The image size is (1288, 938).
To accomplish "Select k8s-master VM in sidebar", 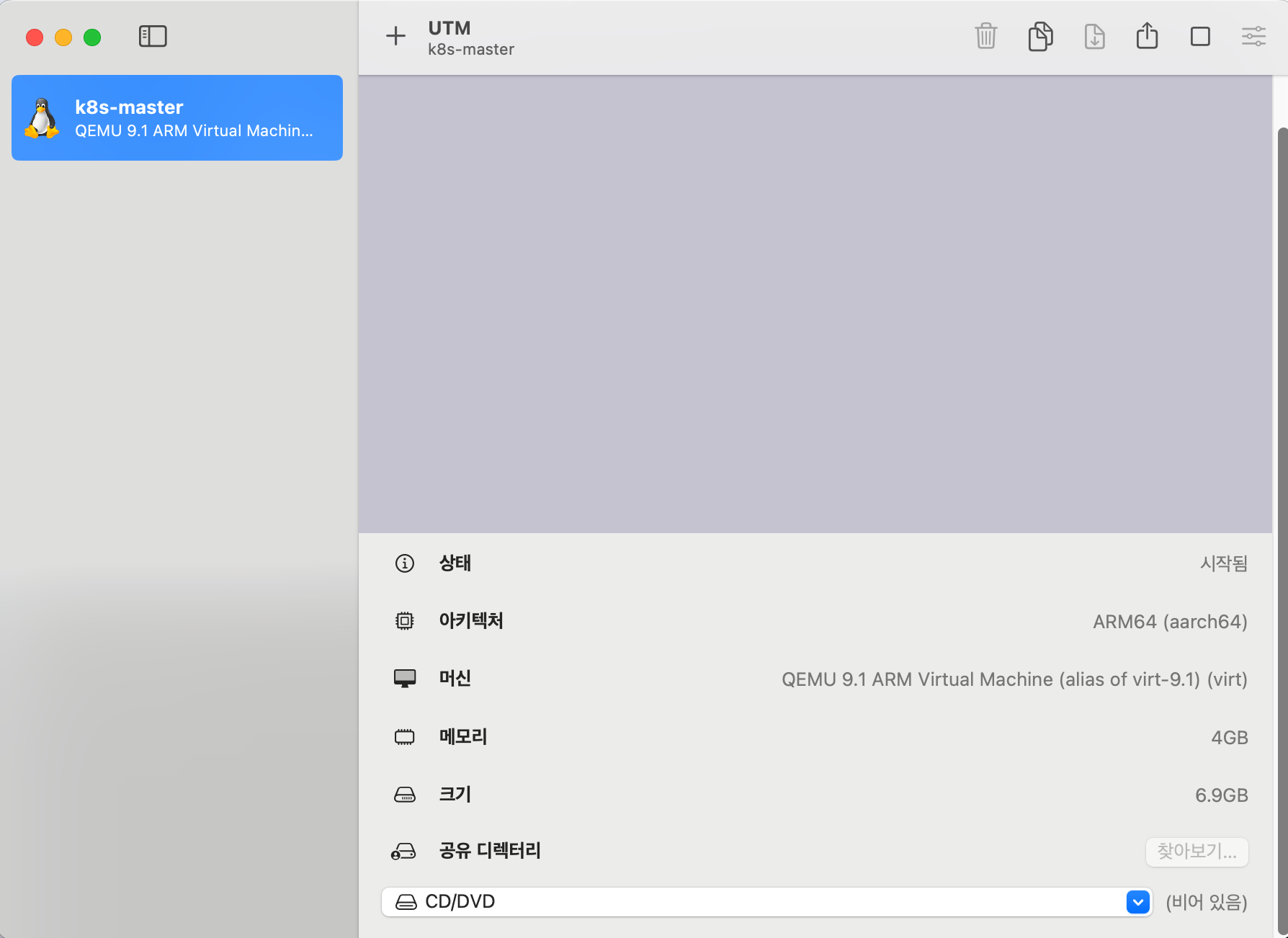I will [x=177, y=117].
